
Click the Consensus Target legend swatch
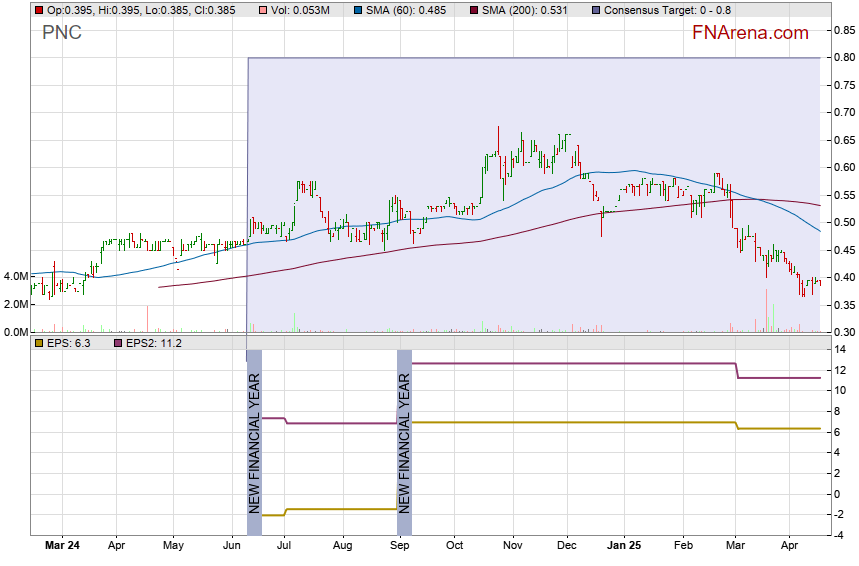(597, 10)
